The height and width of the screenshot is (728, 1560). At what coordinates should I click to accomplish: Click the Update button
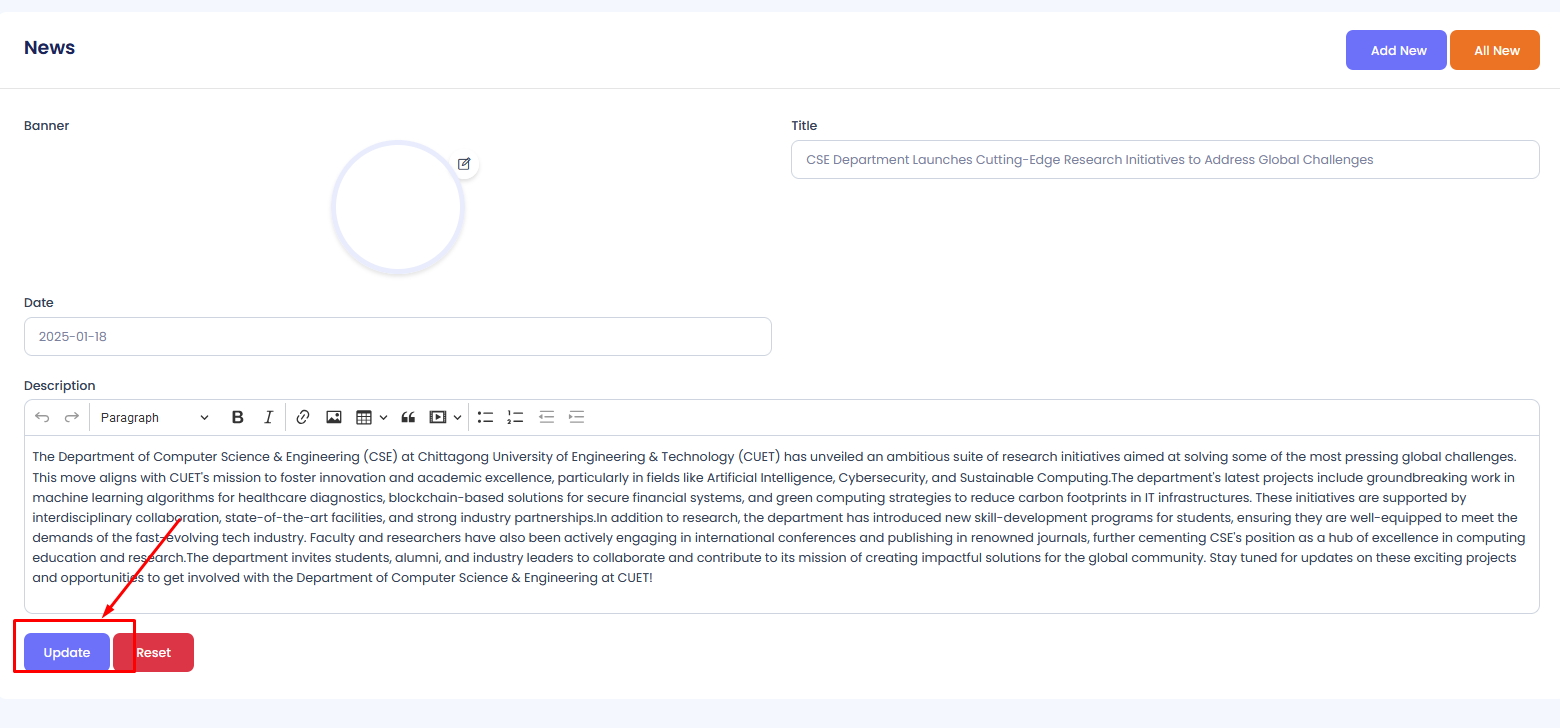click(67, 652)
